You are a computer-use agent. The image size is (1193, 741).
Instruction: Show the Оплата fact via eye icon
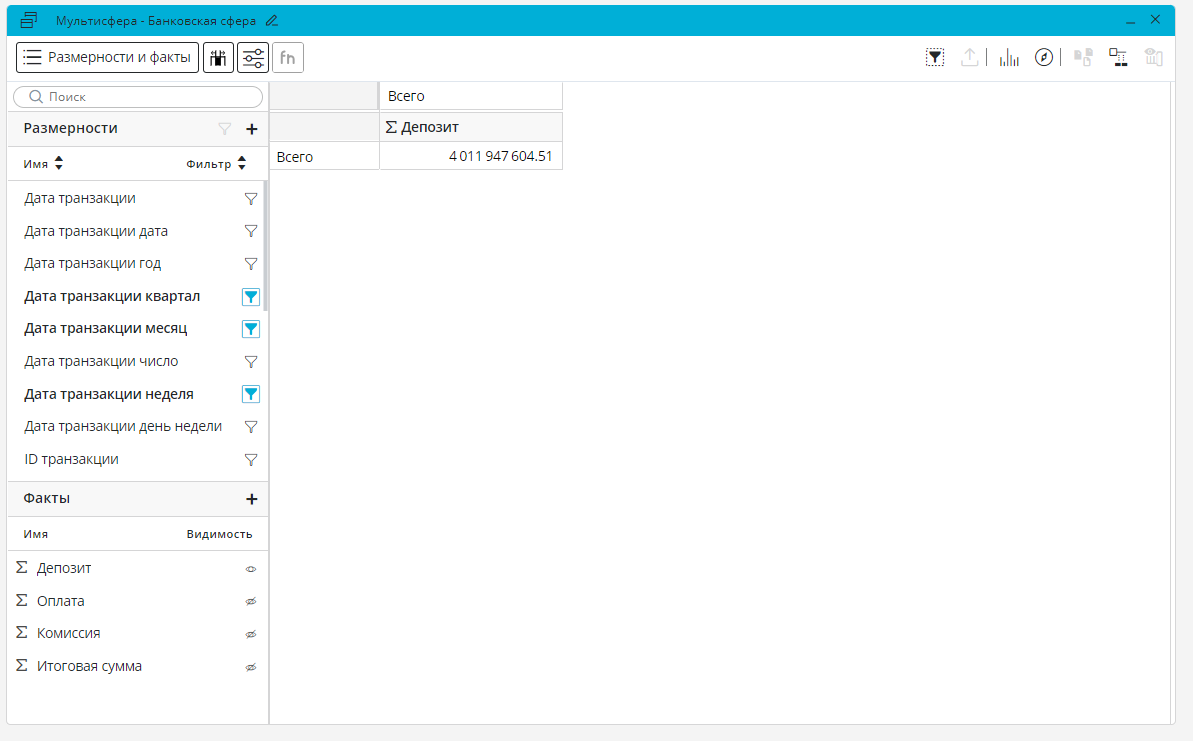point(251,602)
